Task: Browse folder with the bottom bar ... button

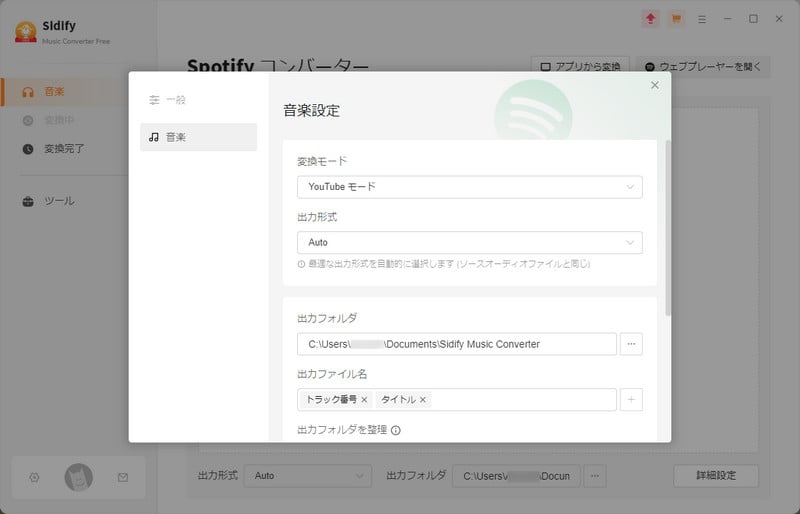Action: coord(595,476)
